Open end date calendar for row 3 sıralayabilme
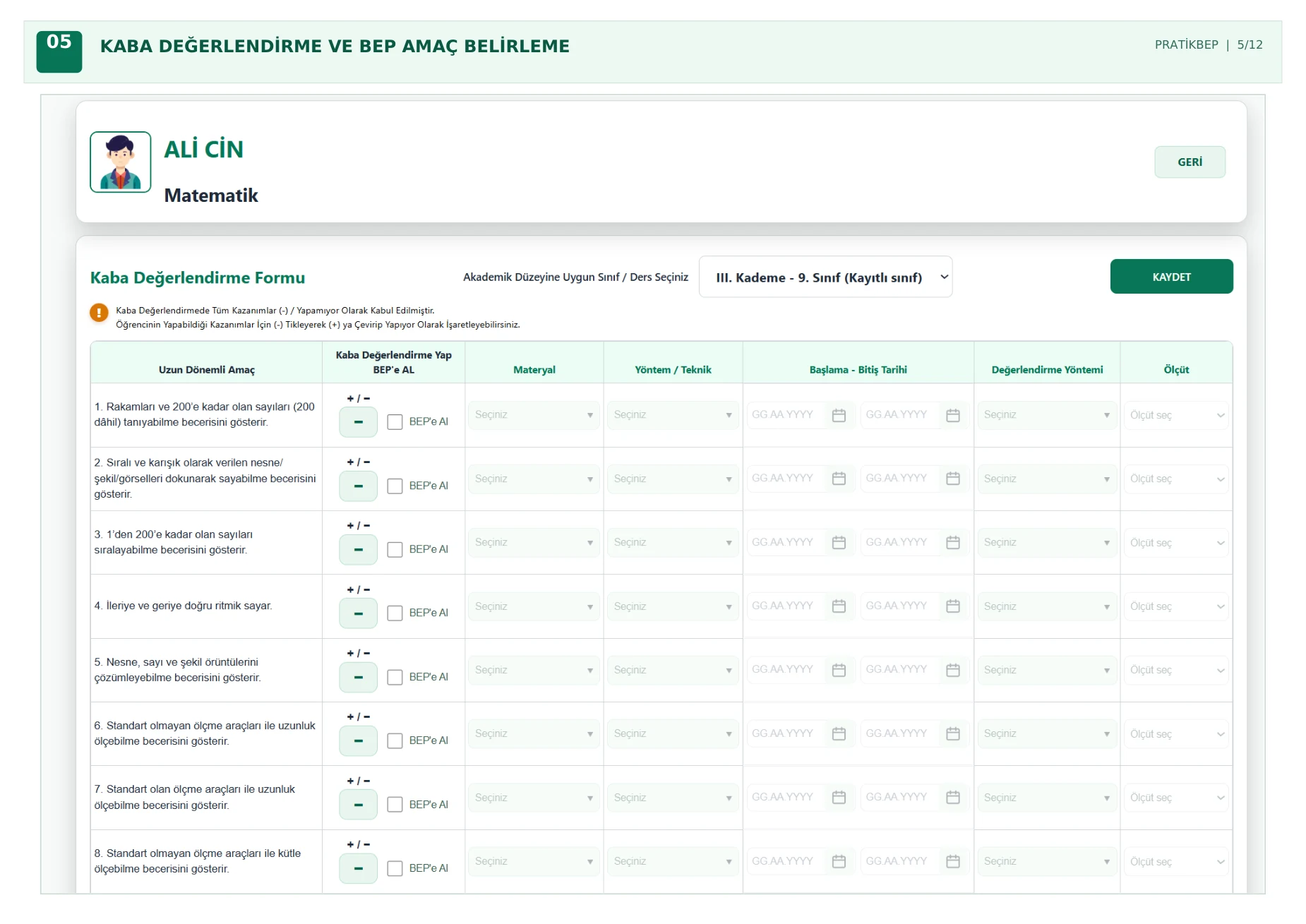 click(953, 542)
